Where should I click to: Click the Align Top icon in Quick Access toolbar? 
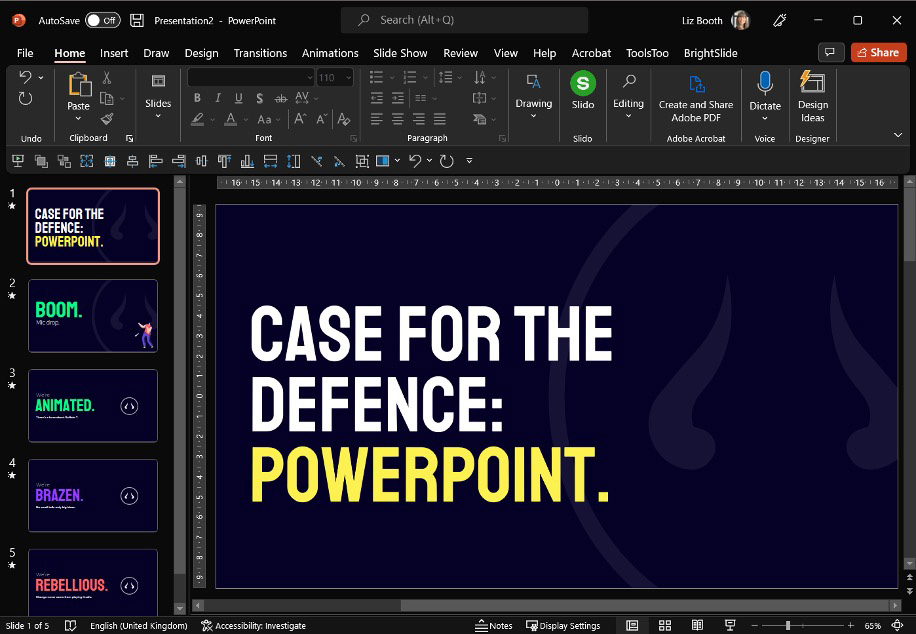click(224, 161)
